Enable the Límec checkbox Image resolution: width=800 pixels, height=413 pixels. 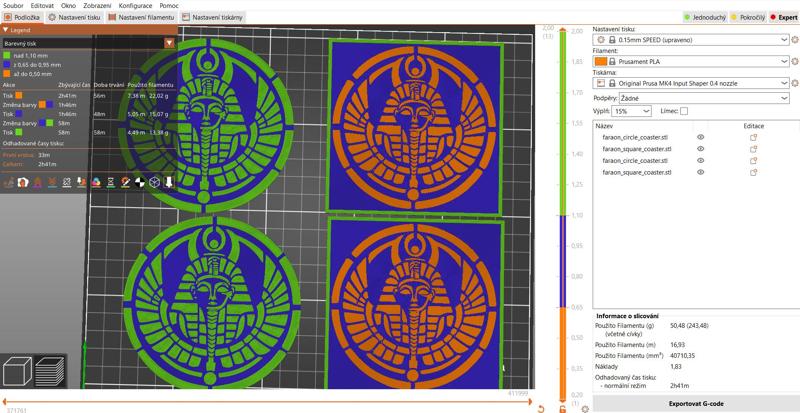(684, 111)
